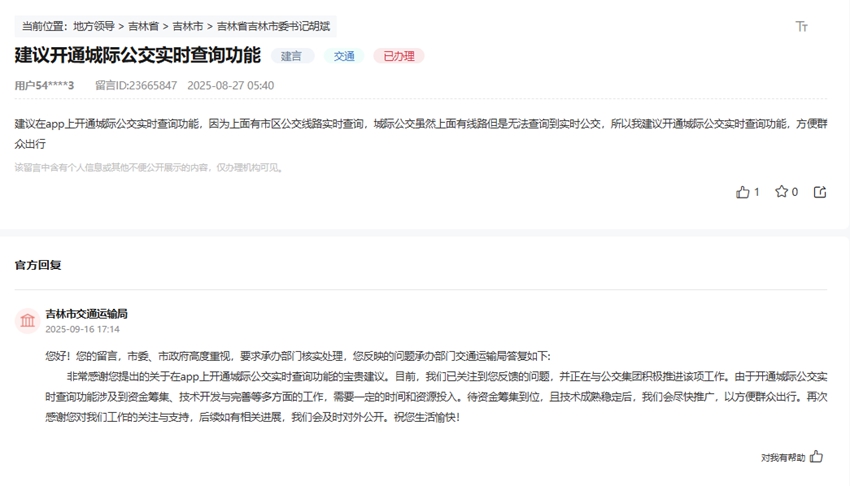This screenshot has height=486, width=850.
Task: Favorite the message with star icon
Action: point(781,192)
